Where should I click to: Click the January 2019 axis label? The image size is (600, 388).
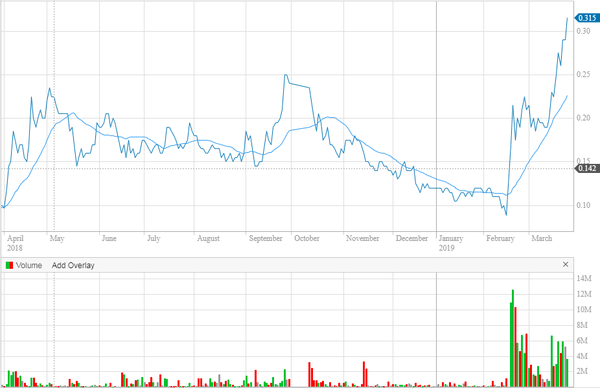point(451,243)
